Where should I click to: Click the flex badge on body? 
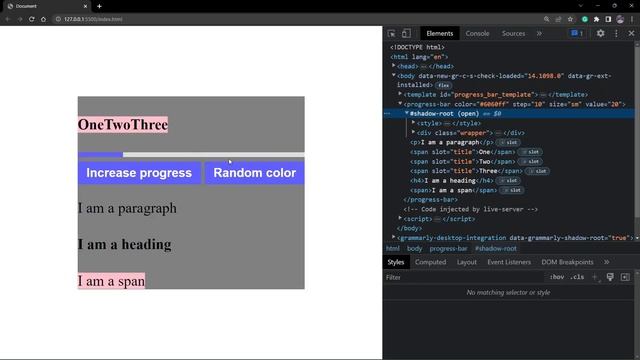click(x=443, y=85)
